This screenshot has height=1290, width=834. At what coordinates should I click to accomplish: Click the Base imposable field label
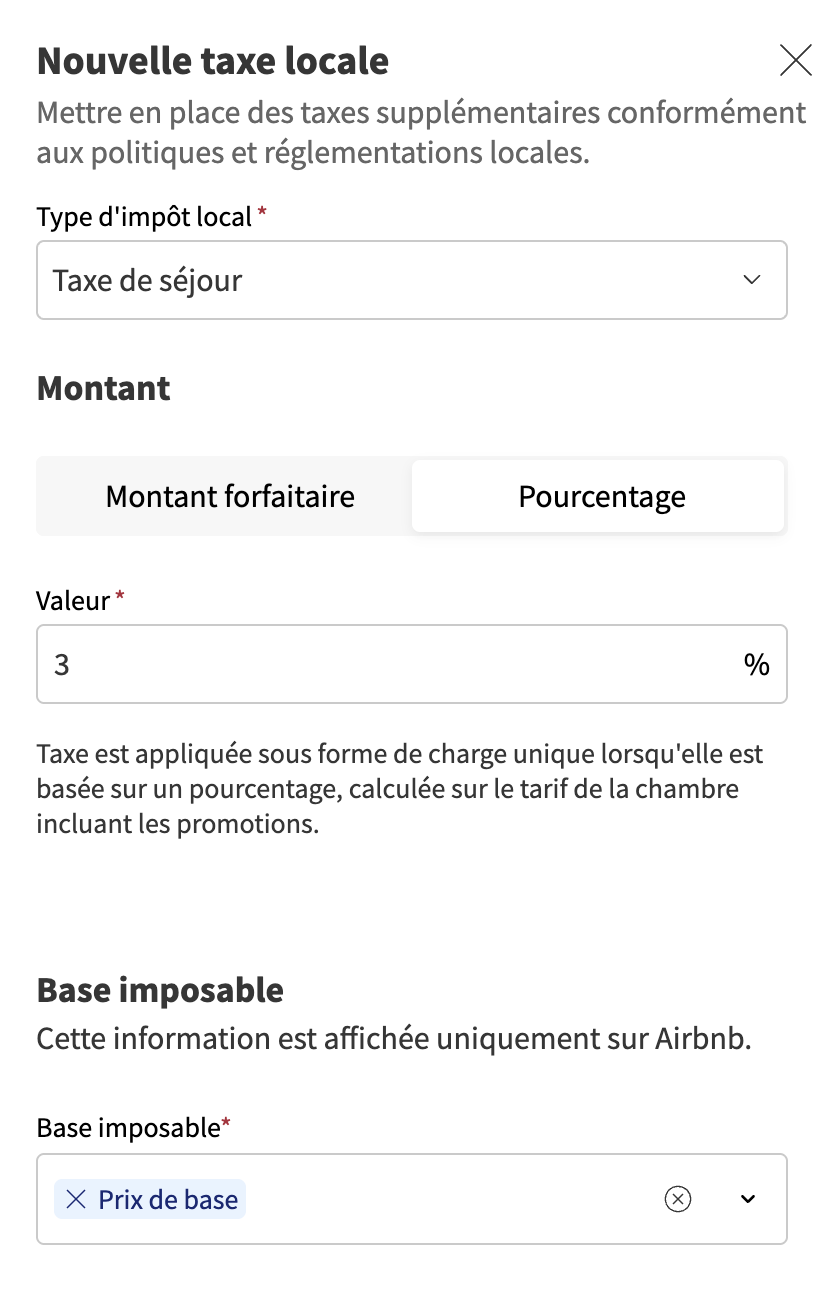coord(127,1128)
